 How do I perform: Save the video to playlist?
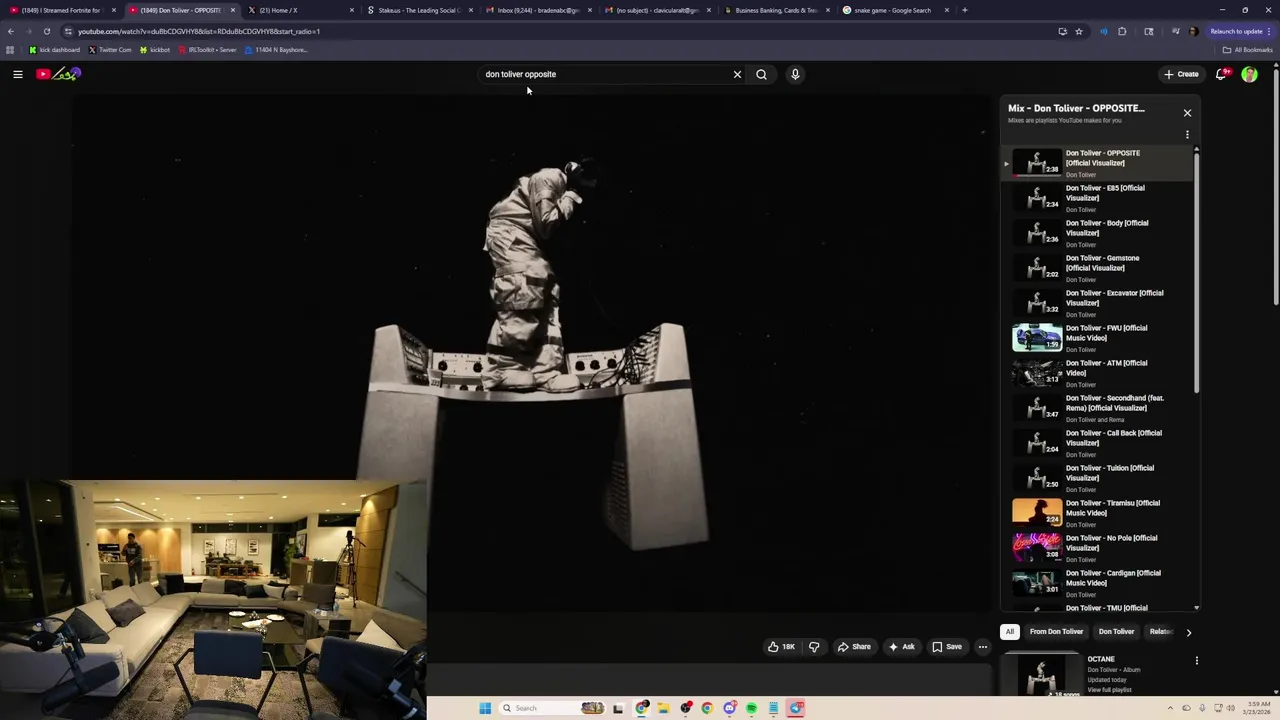pos(946,647)
